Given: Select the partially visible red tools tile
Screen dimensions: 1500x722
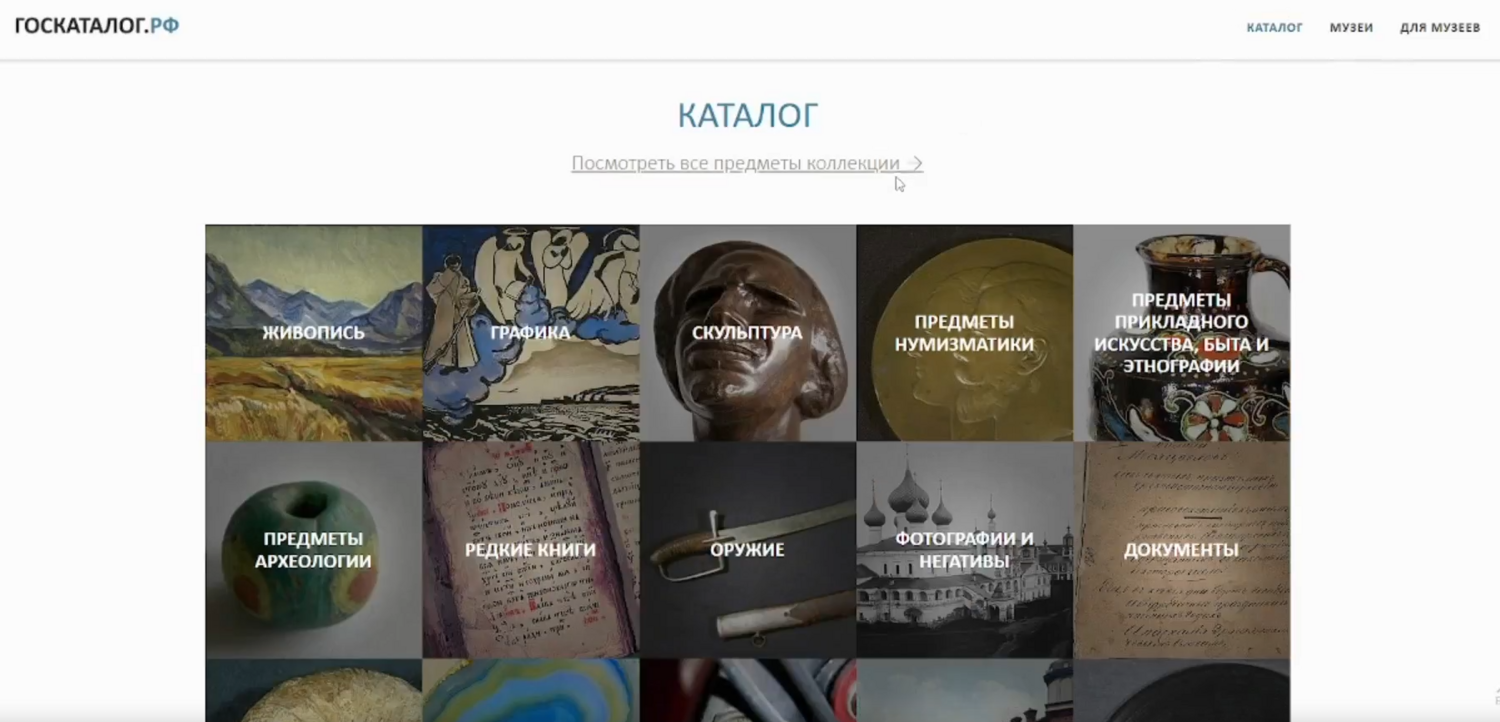Looking at the screenshot, I should click(748, 690).
